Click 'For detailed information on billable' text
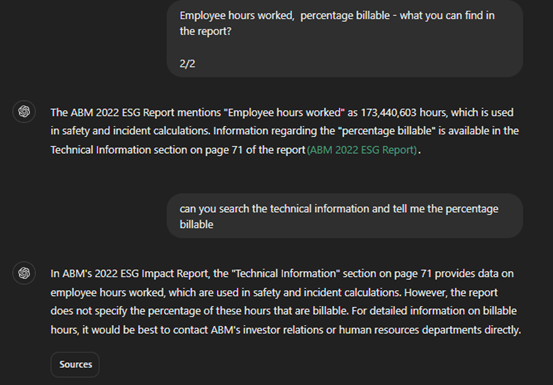Image resolution: width=553 pixels, height=385 pixels. click(434, 311)
